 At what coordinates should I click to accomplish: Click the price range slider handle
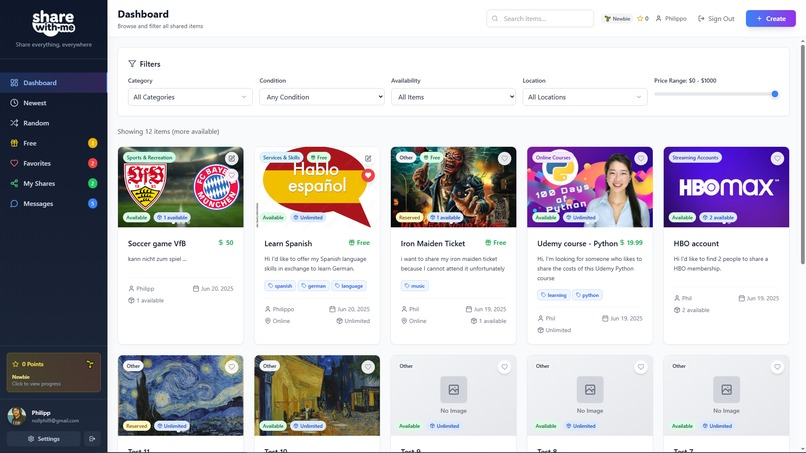(775, 94)
